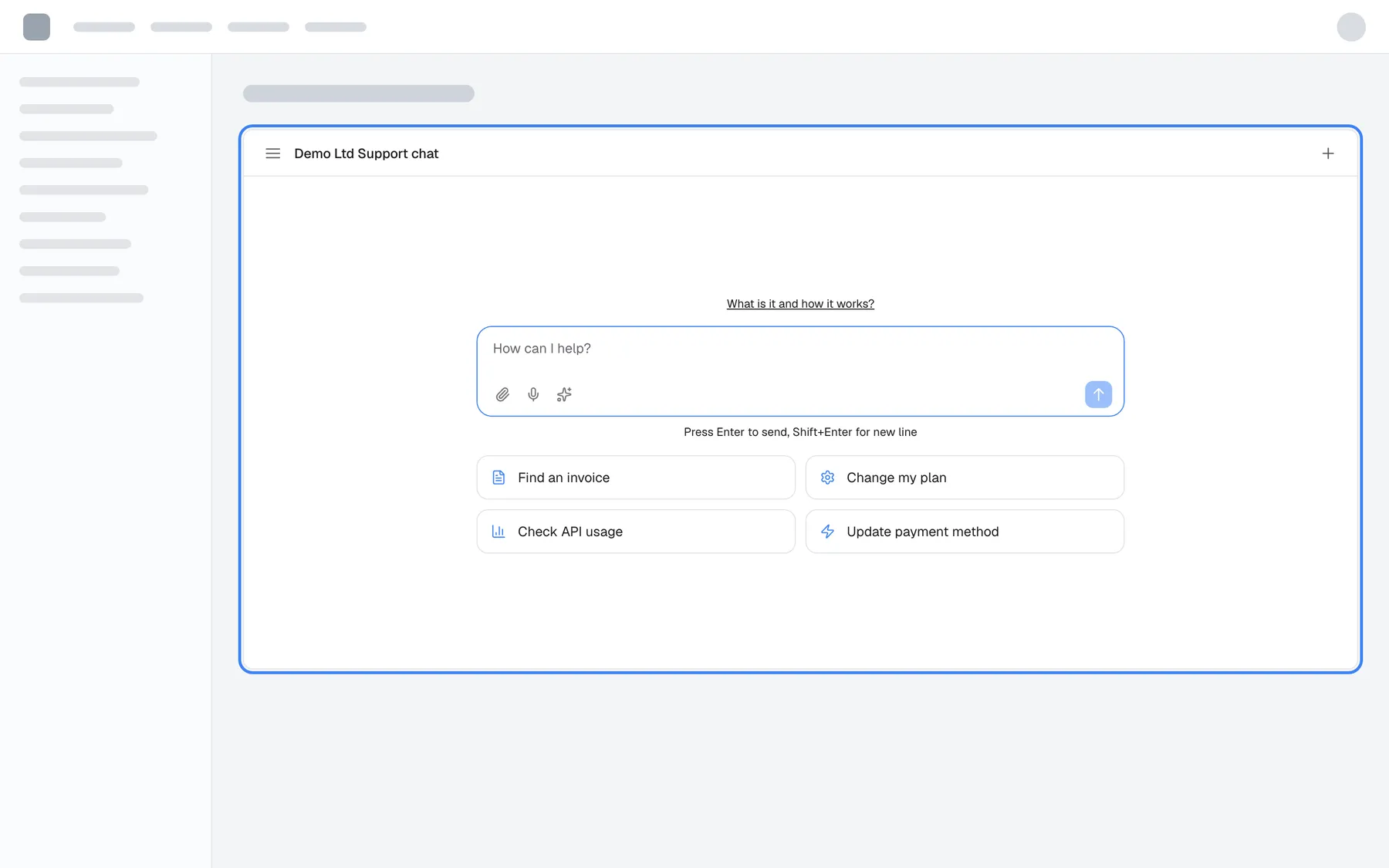Screen dimensions: 1389x868
Task: Click the gear icon on Change my plan
Action: 827,478
